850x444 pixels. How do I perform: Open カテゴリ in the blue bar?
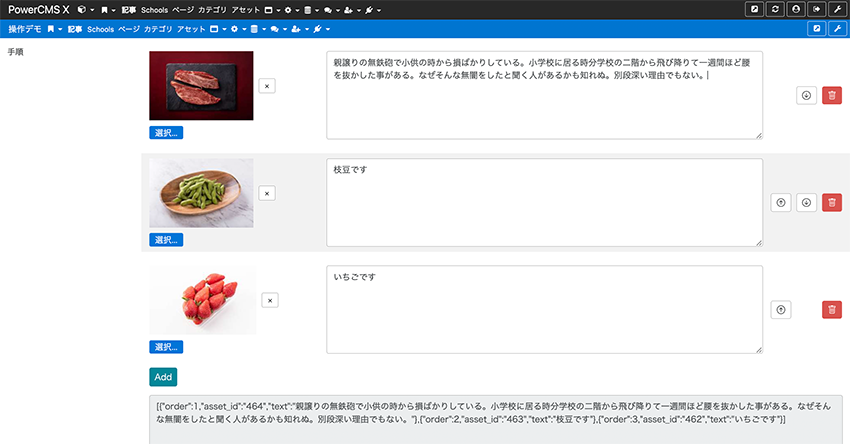(158, 29)
